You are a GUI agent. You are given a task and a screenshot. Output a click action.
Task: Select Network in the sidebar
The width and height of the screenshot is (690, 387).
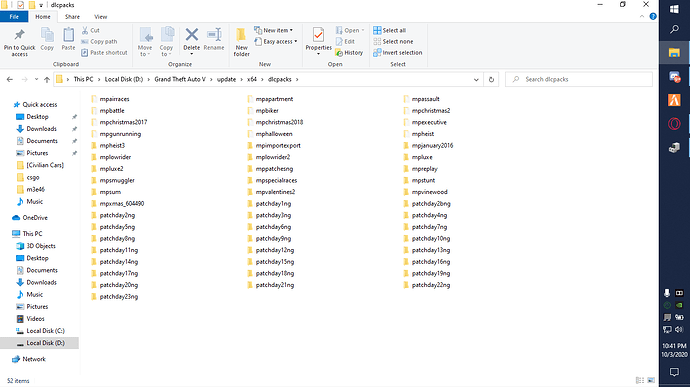tap(34, 359)
